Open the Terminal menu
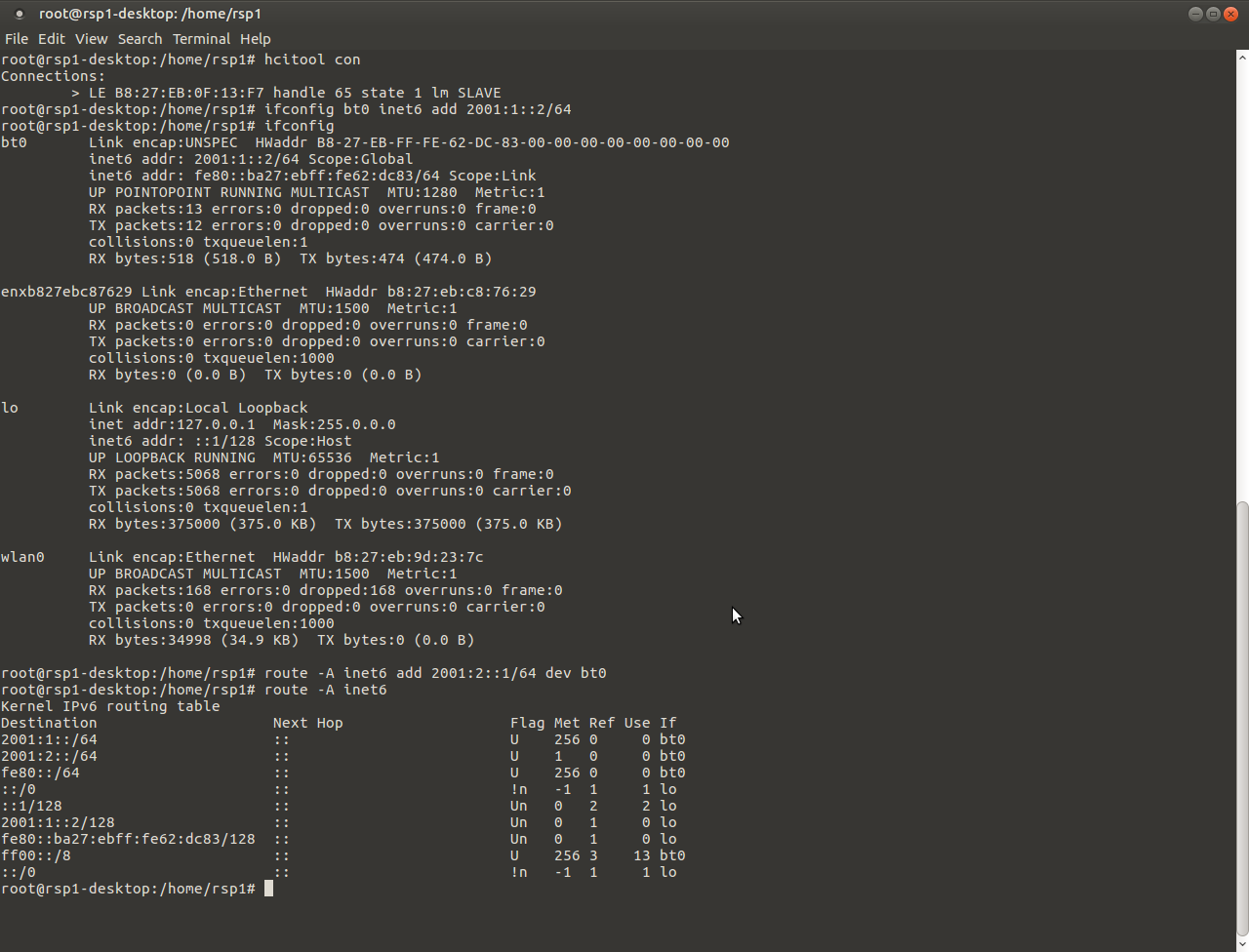1249x952 pixels. pyautogui.click(x=201, y=39)
